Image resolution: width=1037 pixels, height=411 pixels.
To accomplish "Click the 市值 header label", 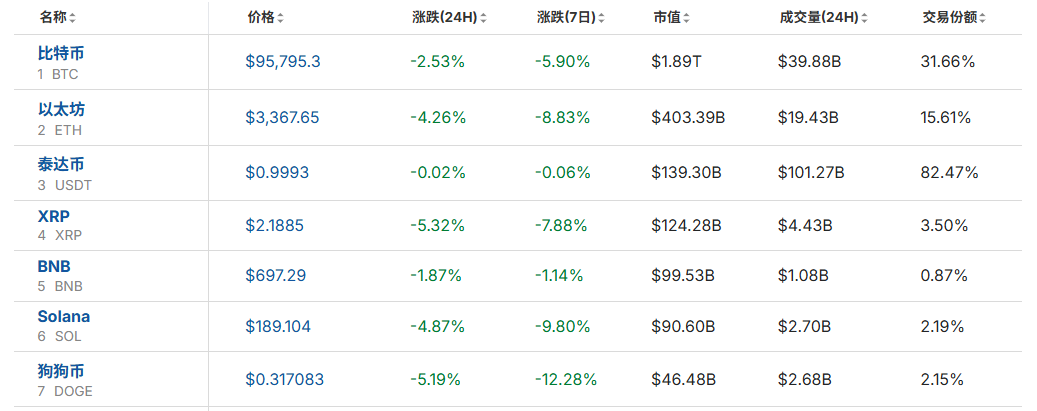I will 666,18.
